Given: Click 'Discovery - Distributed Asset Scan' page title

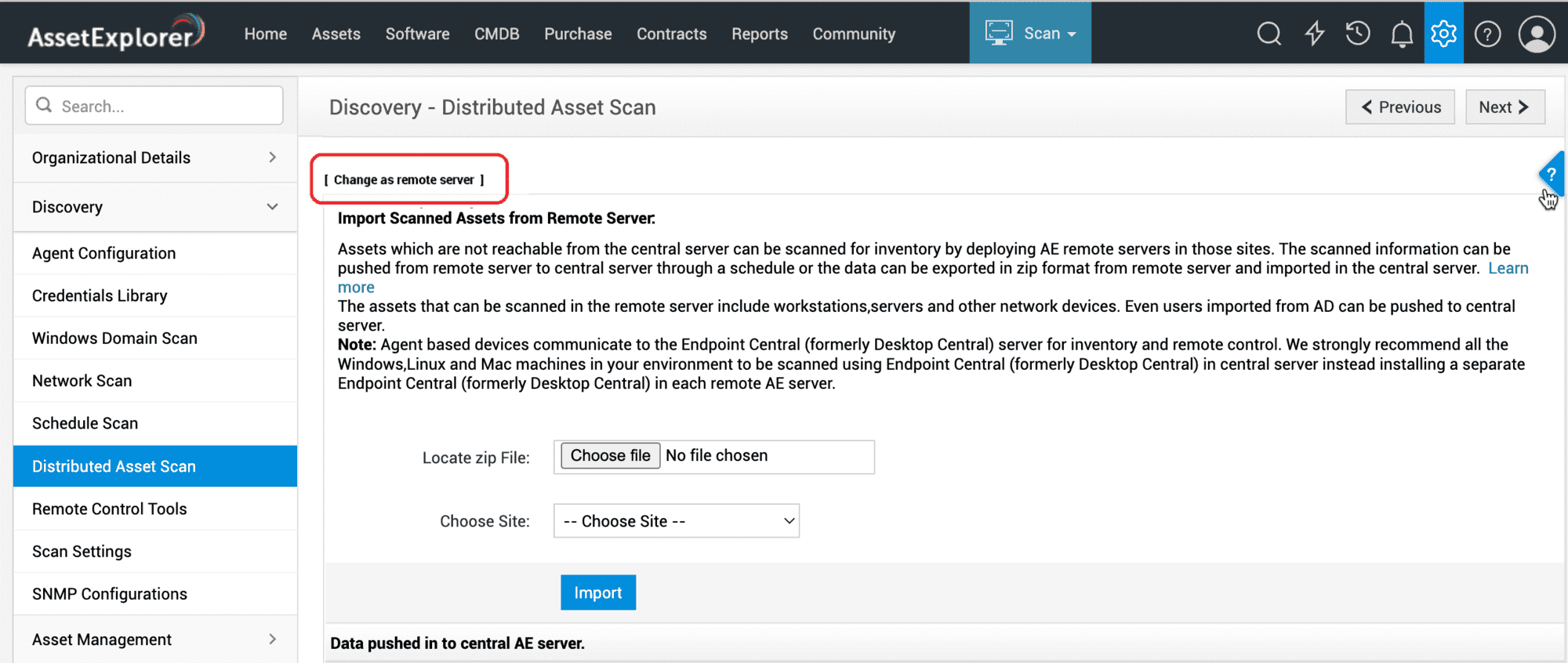Looking at the screenshot, I should pyautogui.click(x=492, y=107).
